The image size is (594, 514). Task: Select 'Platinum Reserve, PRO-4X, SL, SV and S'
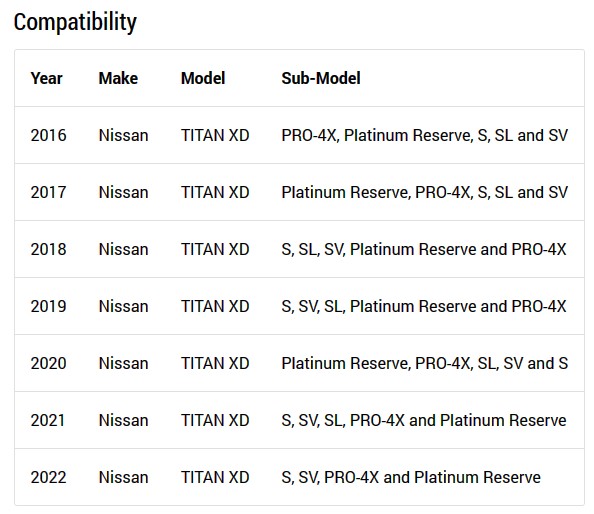(425, 364)
